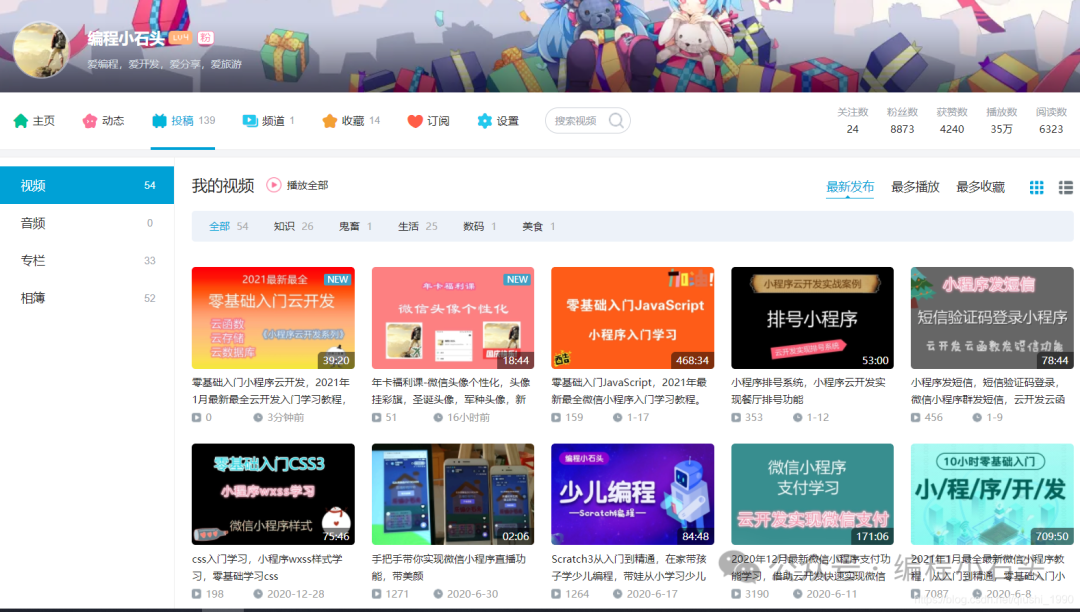
Task: Click the LV4 level badge
Action: point(180,38)
